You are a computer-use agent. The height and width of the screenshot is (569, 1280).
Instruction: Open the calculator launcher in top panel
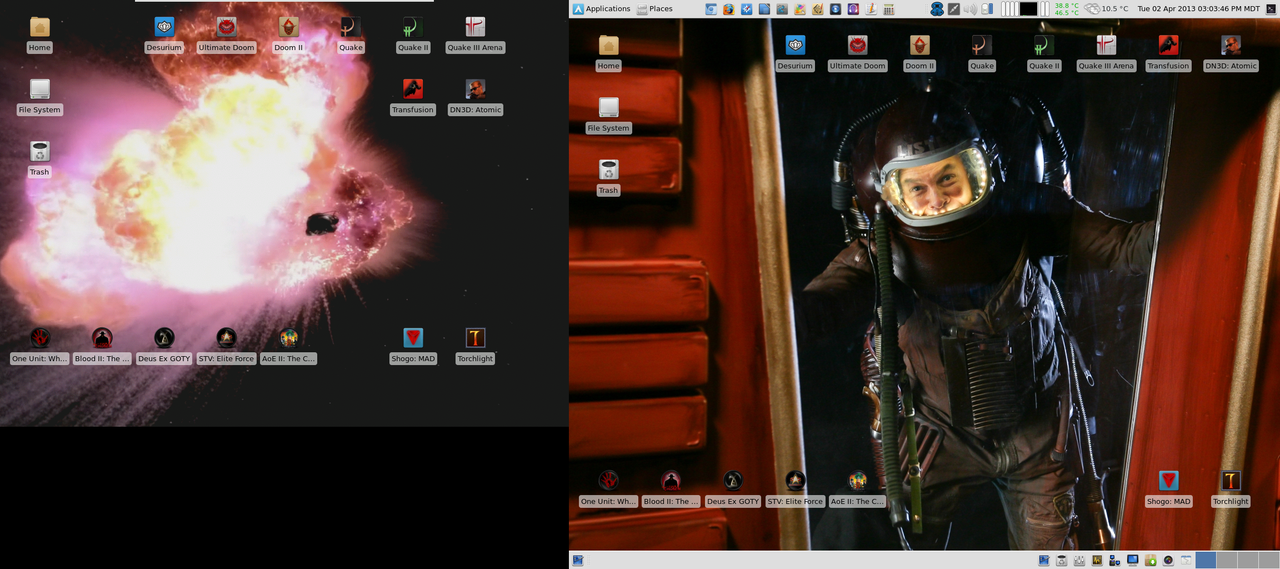point(888,9)
